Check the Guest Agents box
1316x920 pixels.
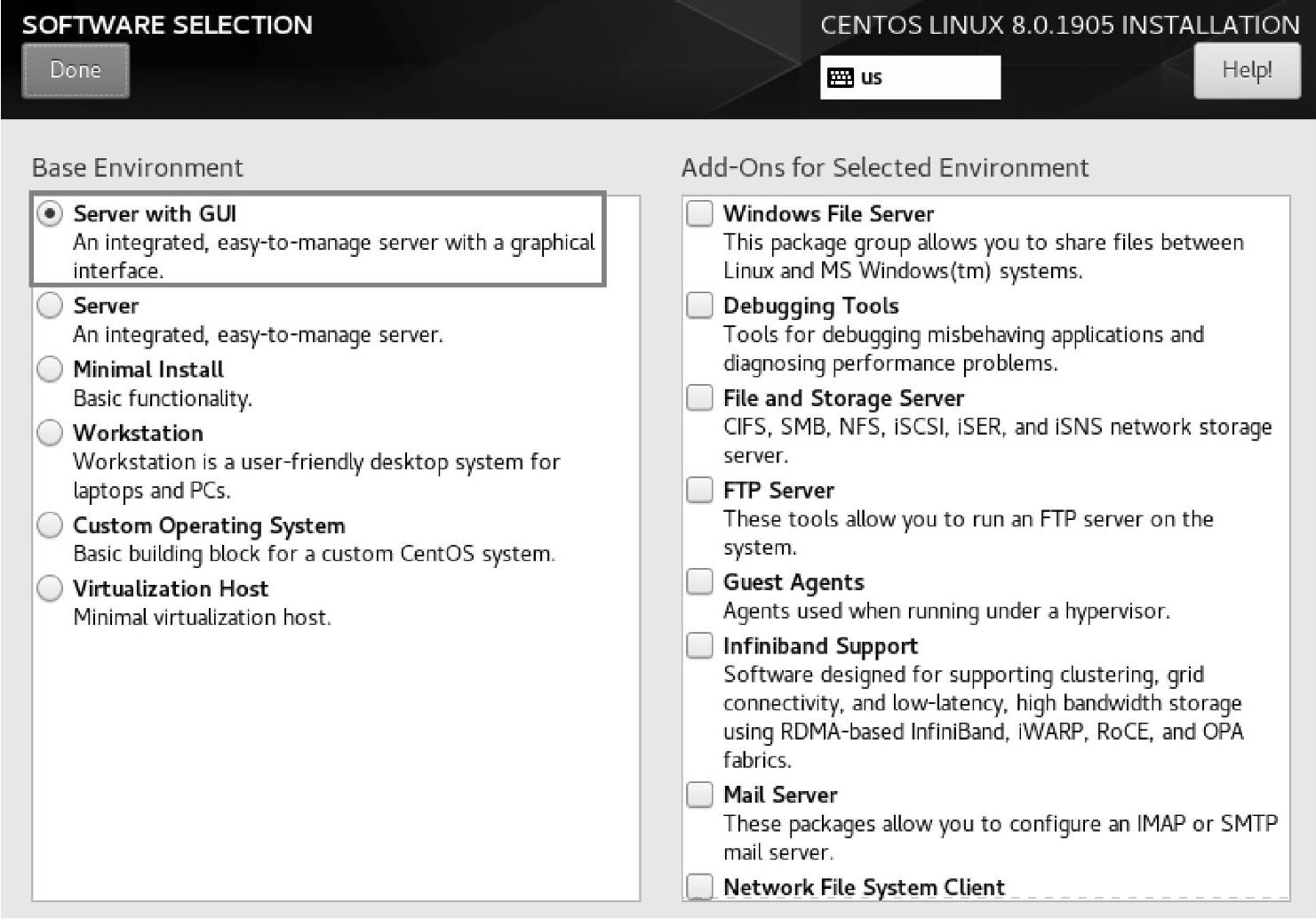pyautogui.click(x=699, y=582)
